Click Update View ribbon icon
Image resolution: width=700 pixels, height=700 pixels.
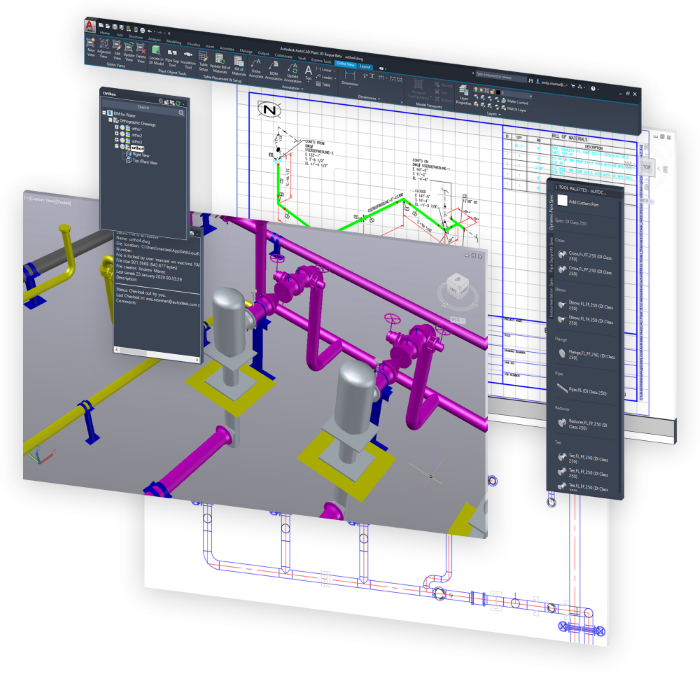pyautogui.click(x=129, y=52)
